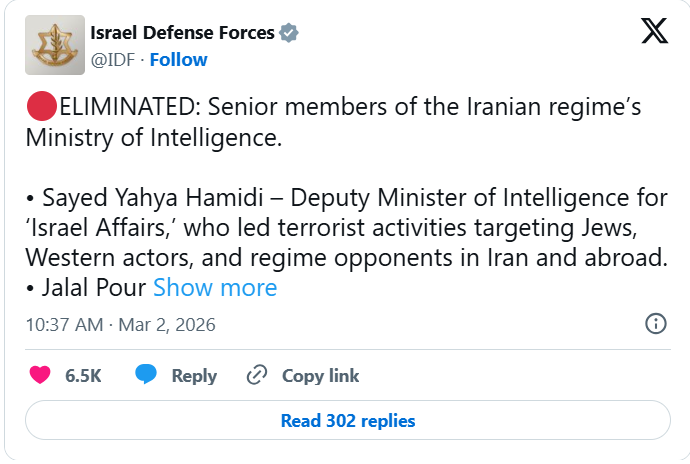Like the tweet with heart icon
This screenshot has width=690, height=464.
(x=40, y=376)
